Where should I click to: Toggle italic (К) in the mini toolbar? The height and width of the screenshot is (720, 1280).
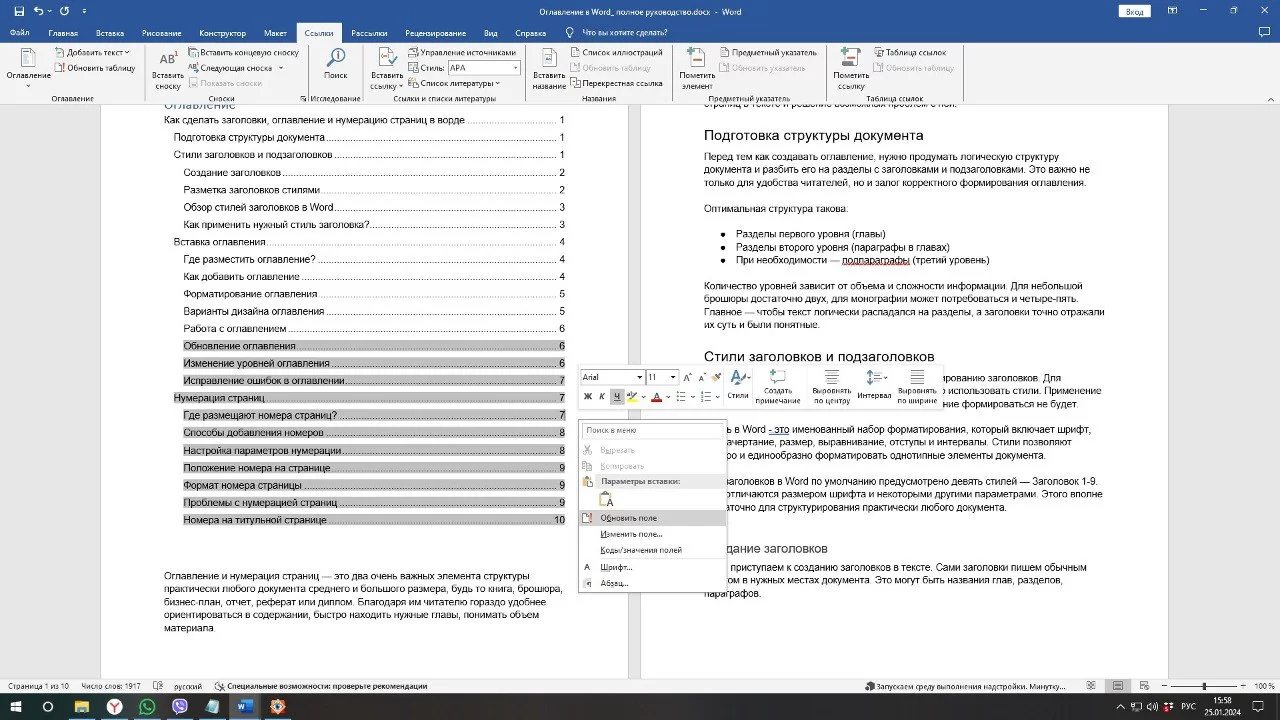coord(602,397)
